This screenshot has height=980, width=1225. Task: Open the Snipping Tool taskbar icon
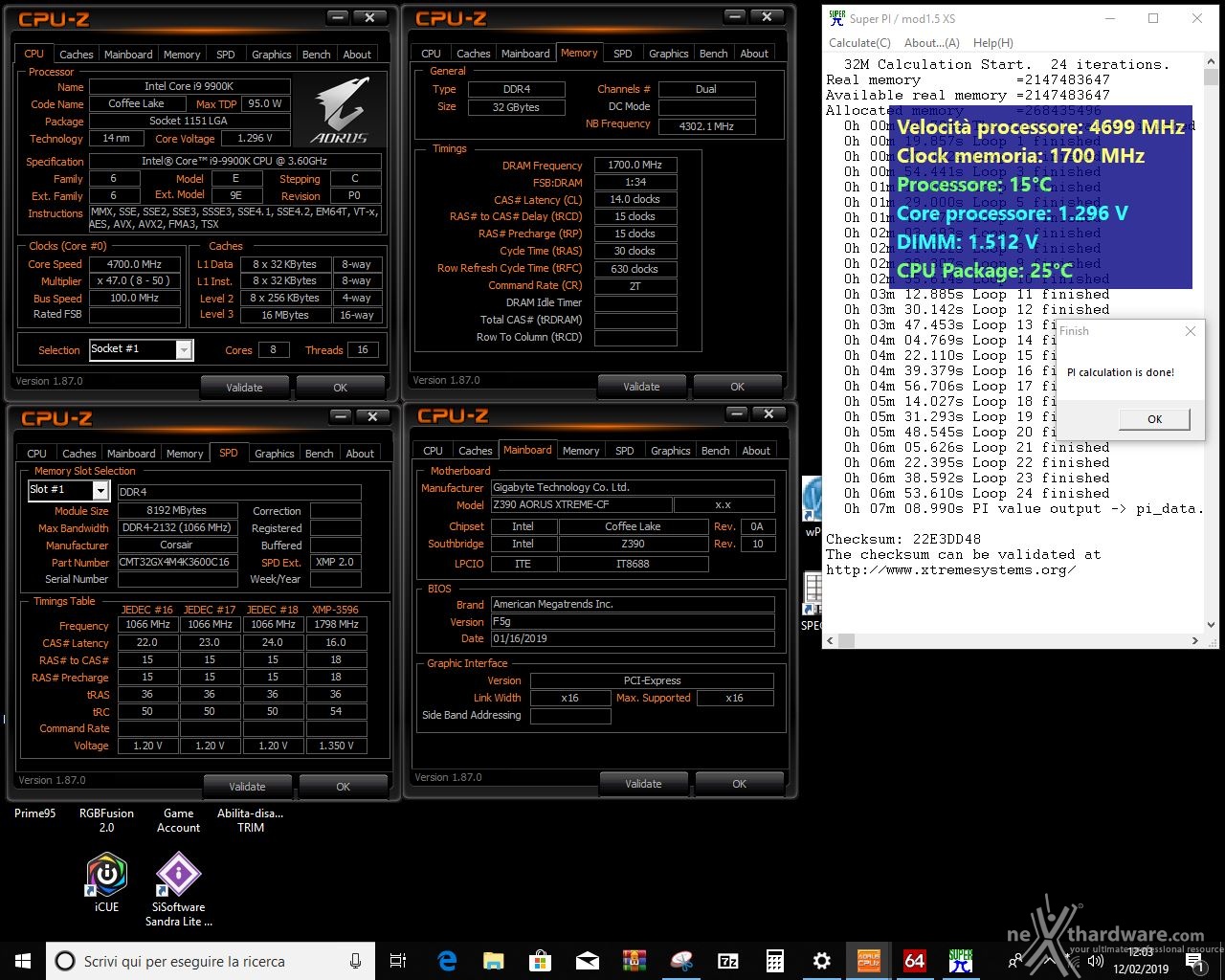(x=681, y=961)
